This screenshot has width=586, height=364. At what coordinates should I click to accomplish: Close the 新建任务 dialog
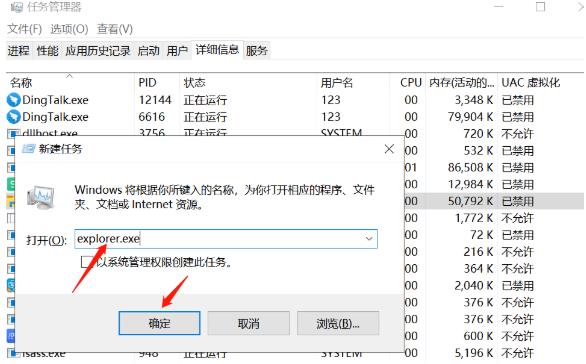tap(389, 149)
